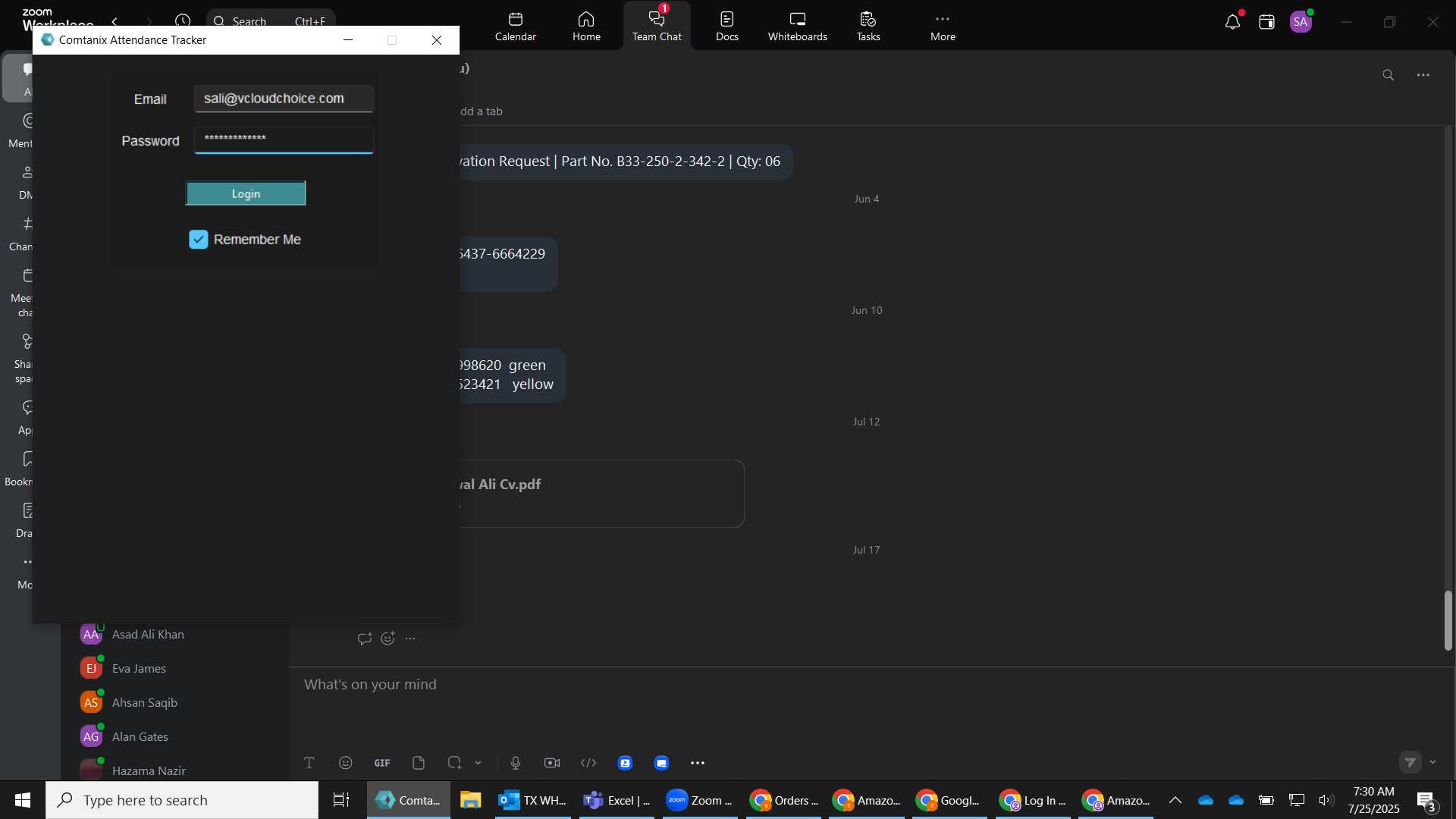Image resolution: width=1456 pixels, height=819 pixels.
Task: Open volume control in system tray
Action: pos(1326,800)
